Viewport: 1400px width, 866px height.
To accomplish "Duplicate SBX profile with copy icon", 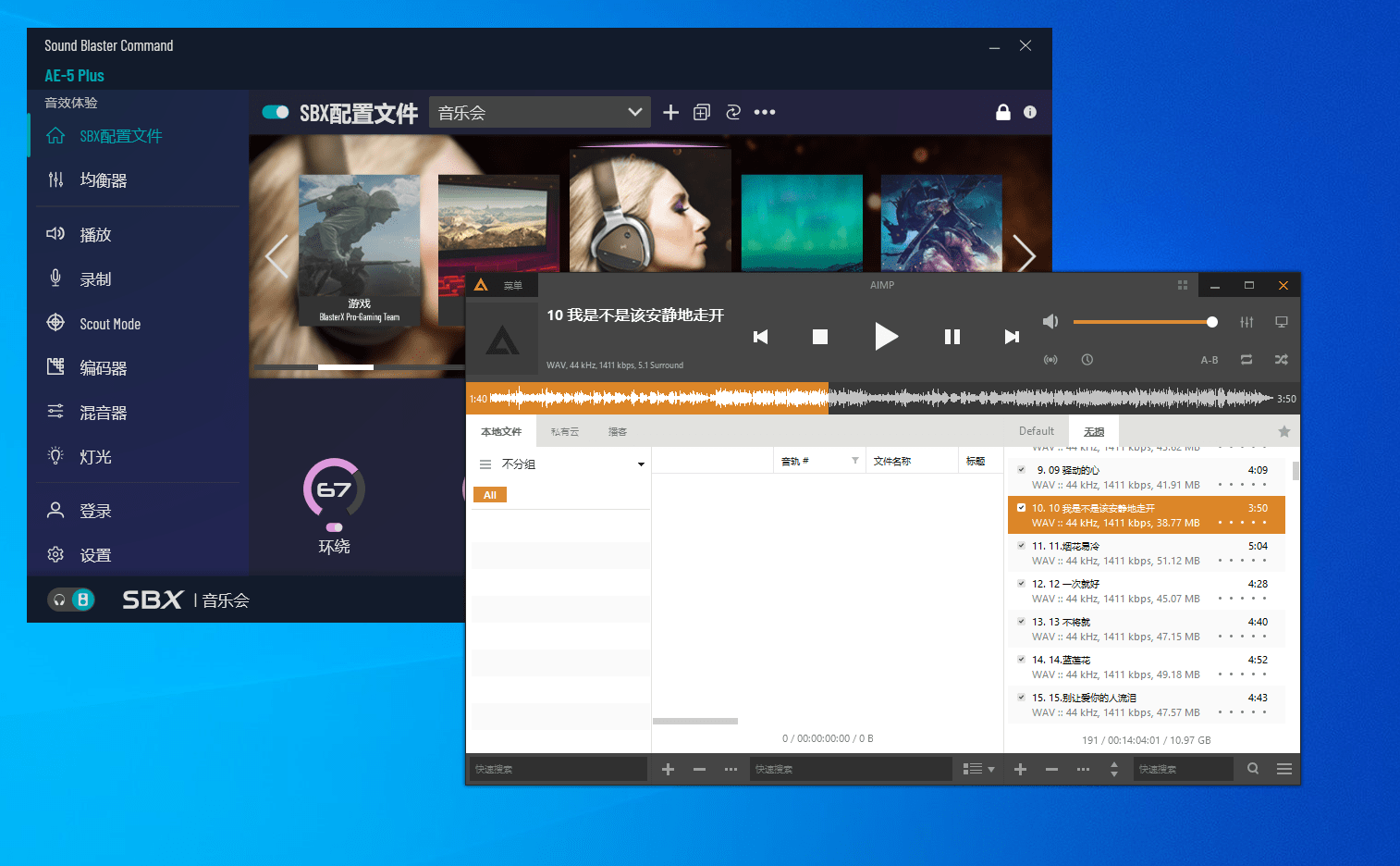I will 702,112.
